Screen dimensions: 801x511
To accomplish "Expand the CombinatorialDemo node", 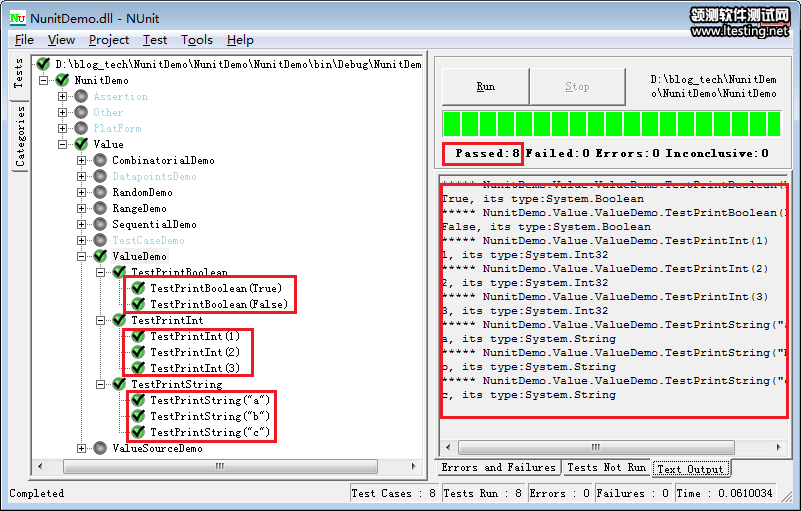I will click(x=81, y=160).
